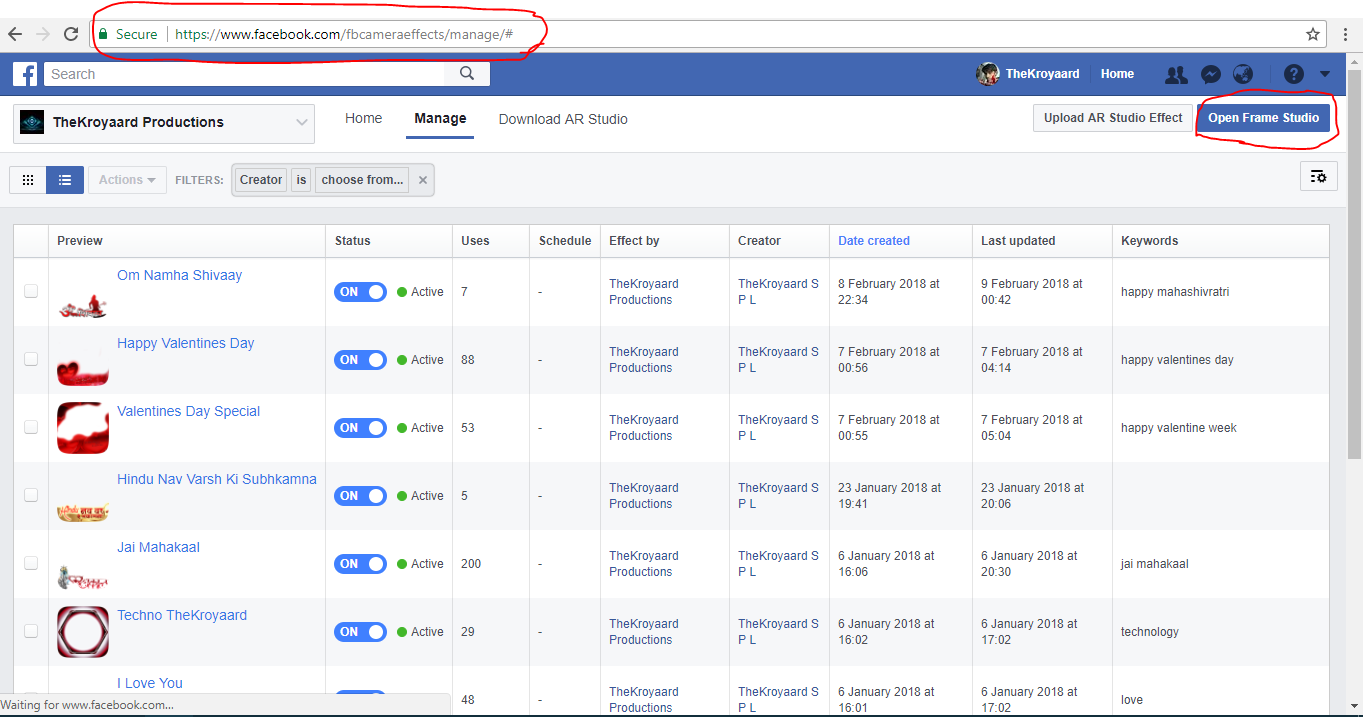Open the Creator filter field dropdown
The width and height of the screenshot is (1363, 717).
[261, 180]
